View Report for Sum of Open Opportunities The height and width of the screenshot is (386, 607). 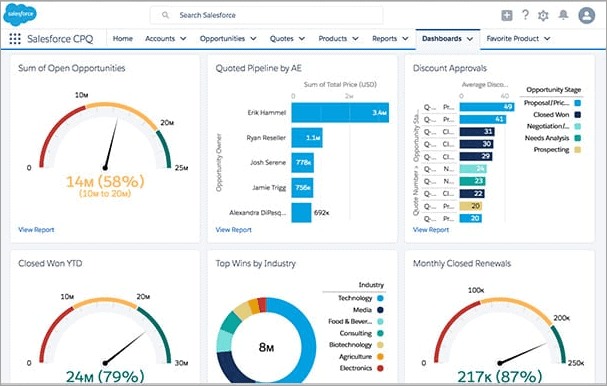pyautogui.click(x=36, y=230)
